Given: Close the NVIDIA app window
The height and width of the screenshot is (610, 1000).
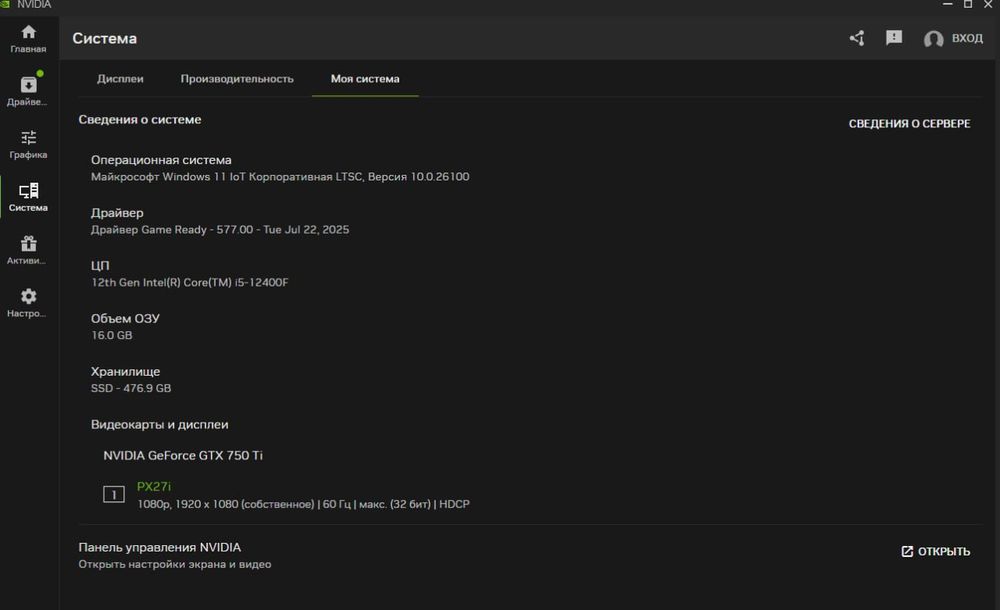Looking at the screenshot, I should click(988, 4).
